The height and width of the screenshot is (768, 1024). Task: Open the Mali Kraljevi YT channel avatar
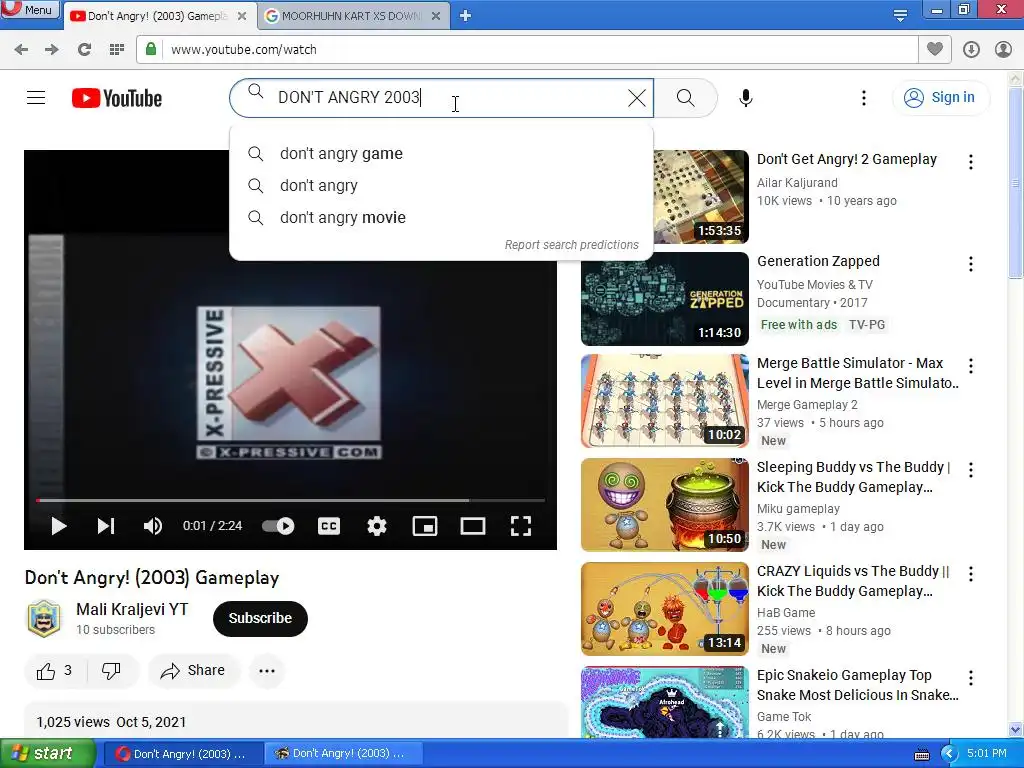(44, 618)
